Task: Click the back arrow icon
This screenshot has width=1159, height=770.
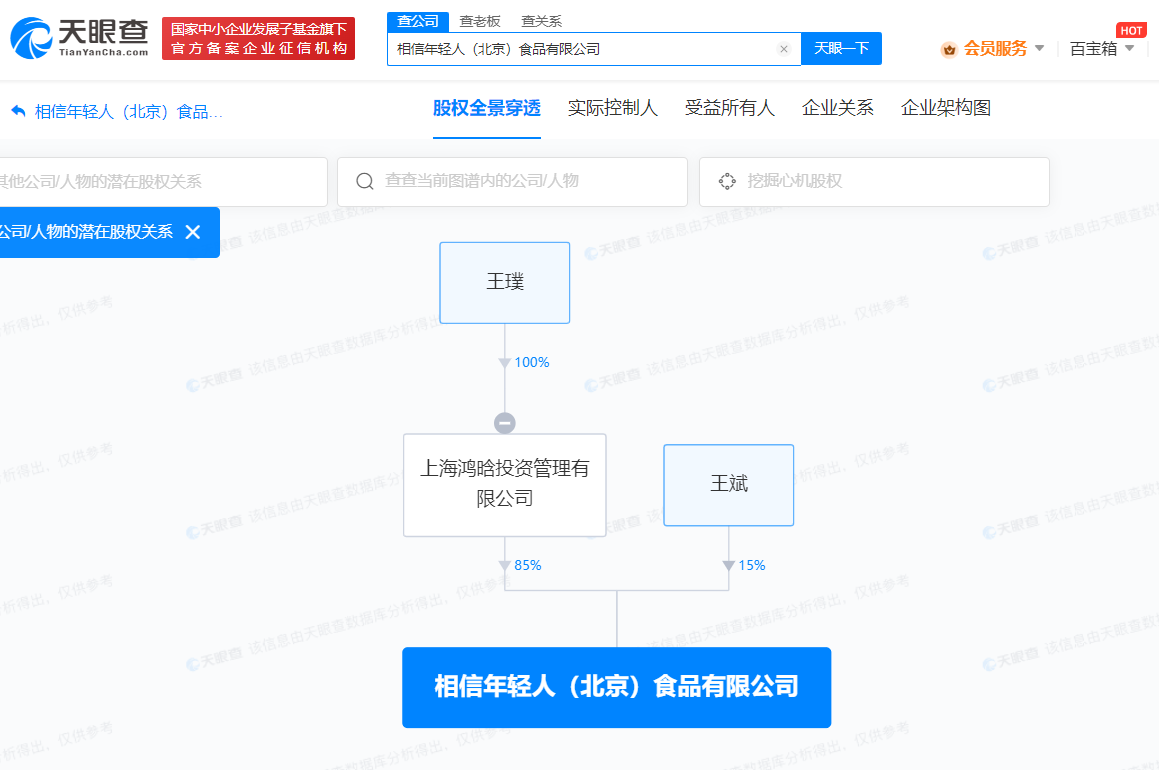Action: 18,111
